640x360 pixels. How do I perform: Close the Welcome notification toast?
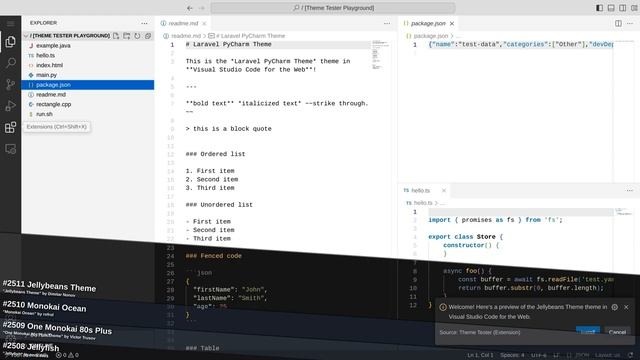[627, 307]
